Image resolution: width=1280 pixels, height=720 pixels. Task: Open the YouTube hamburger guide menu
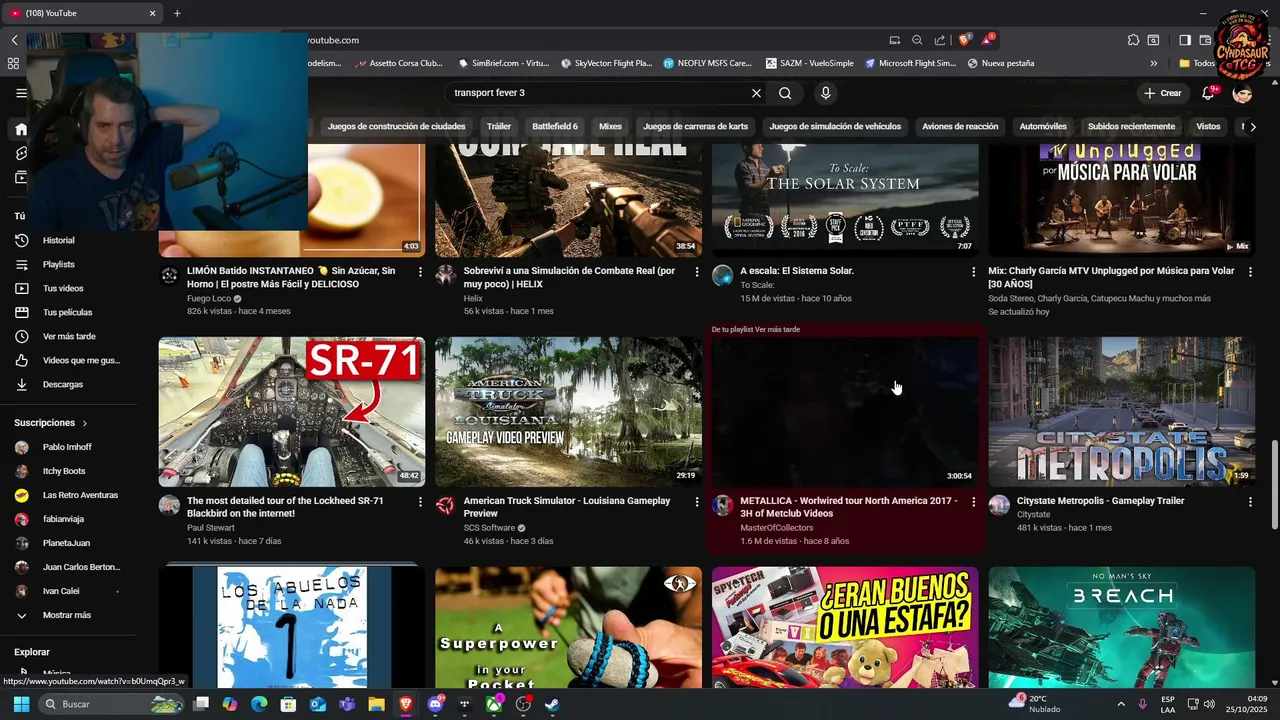point(21,93)
